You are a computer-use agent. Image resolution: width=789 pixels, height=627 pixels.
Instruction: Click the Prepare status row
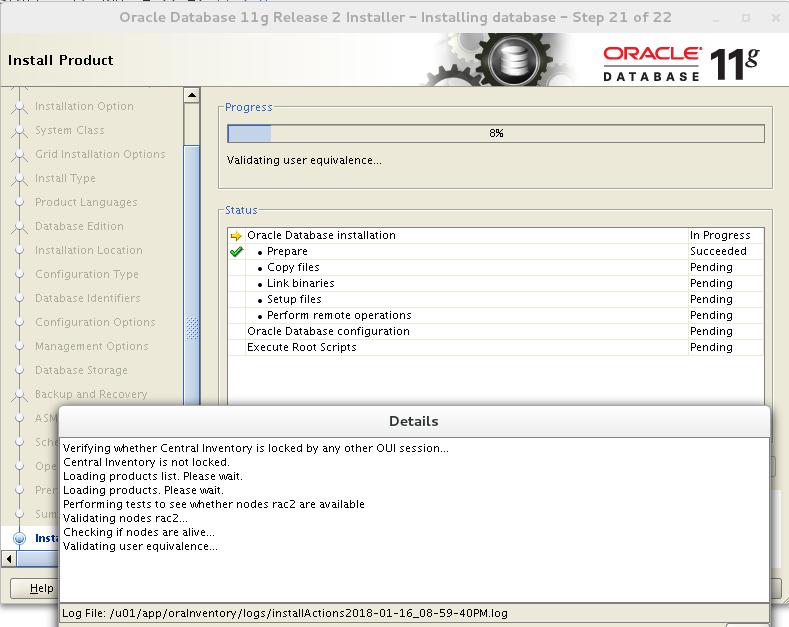[x=496, y=252]
